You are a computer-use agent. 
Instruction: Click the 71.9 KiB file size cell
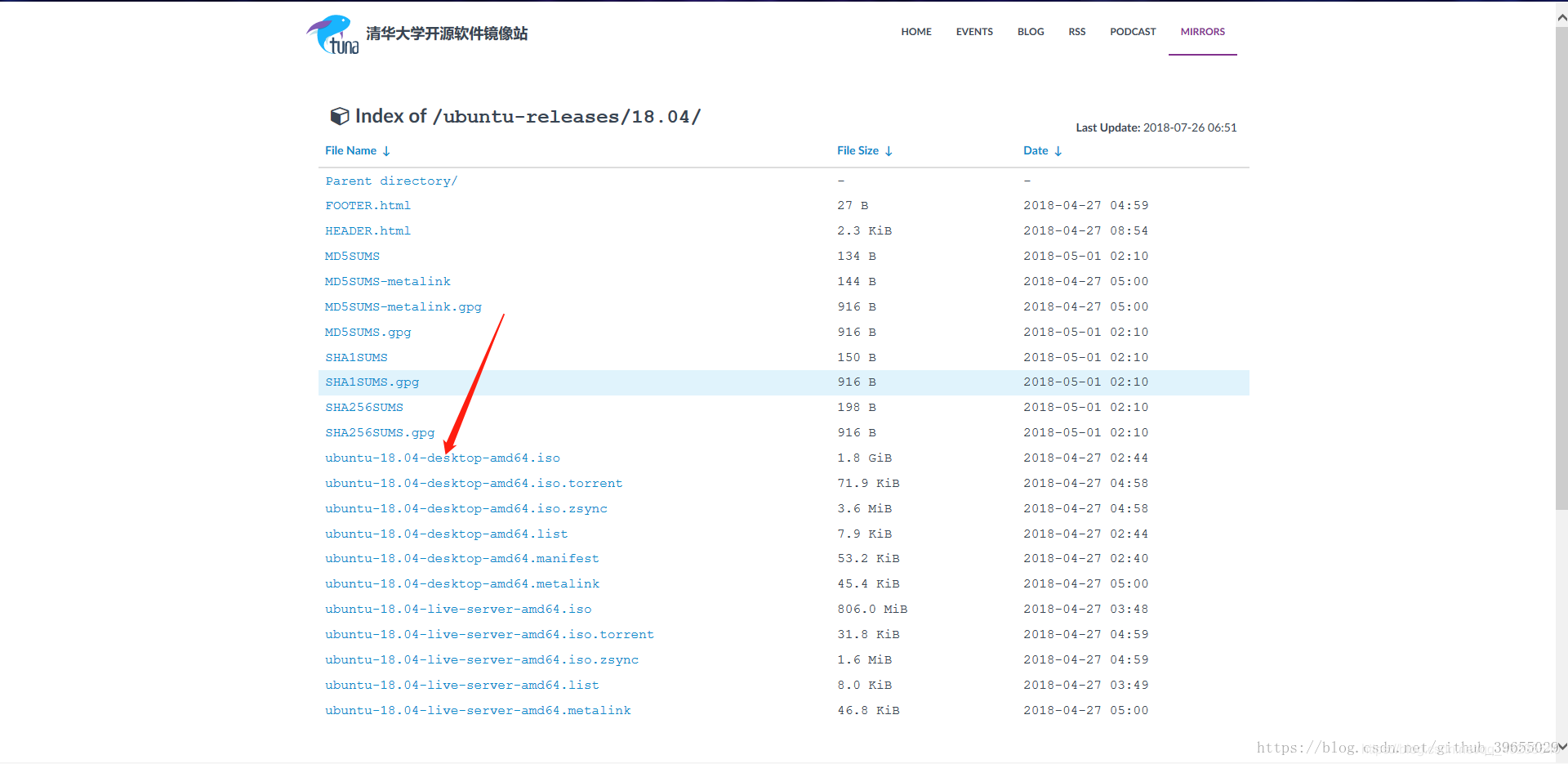coord(868,484)
